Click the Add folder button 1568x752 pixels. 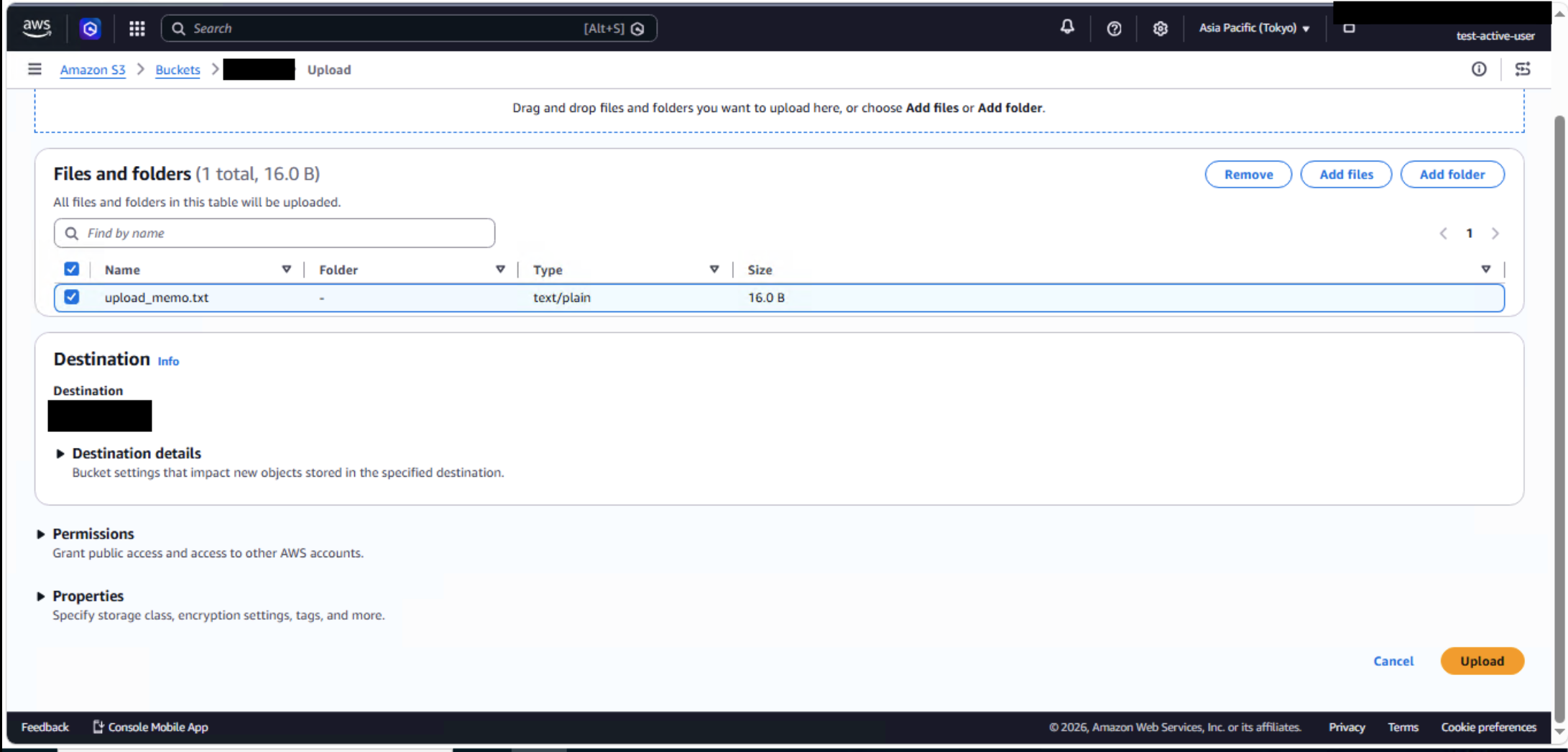(1452, 174)
